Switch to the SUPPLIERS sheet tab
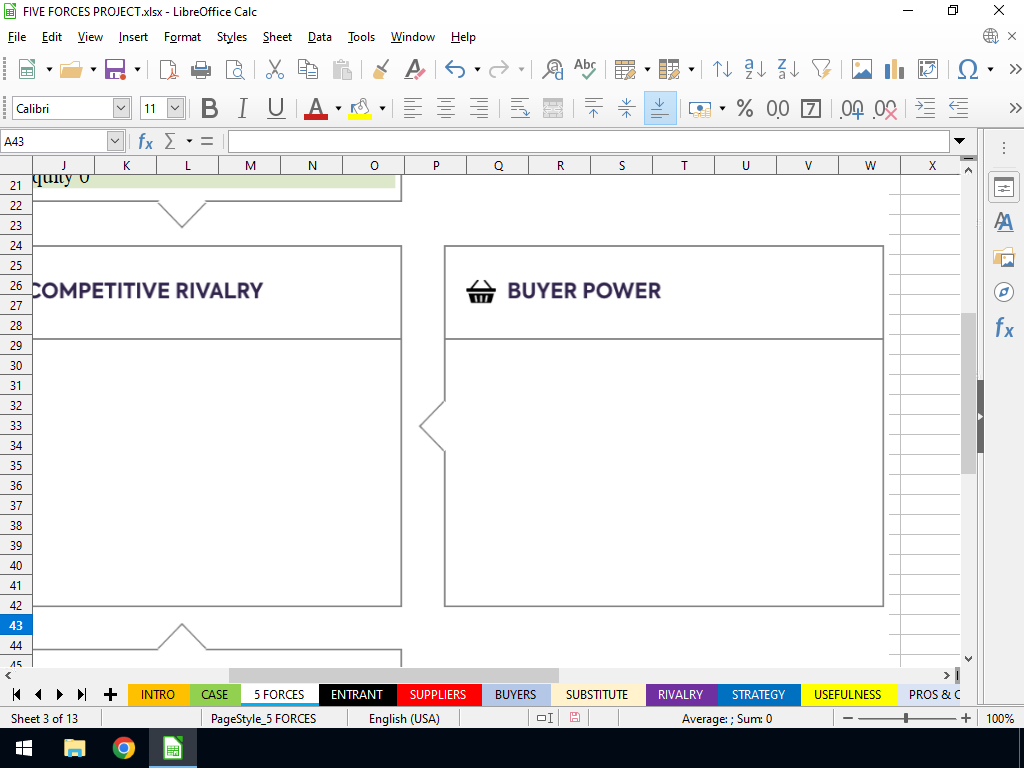 click(x=438, y=694)
